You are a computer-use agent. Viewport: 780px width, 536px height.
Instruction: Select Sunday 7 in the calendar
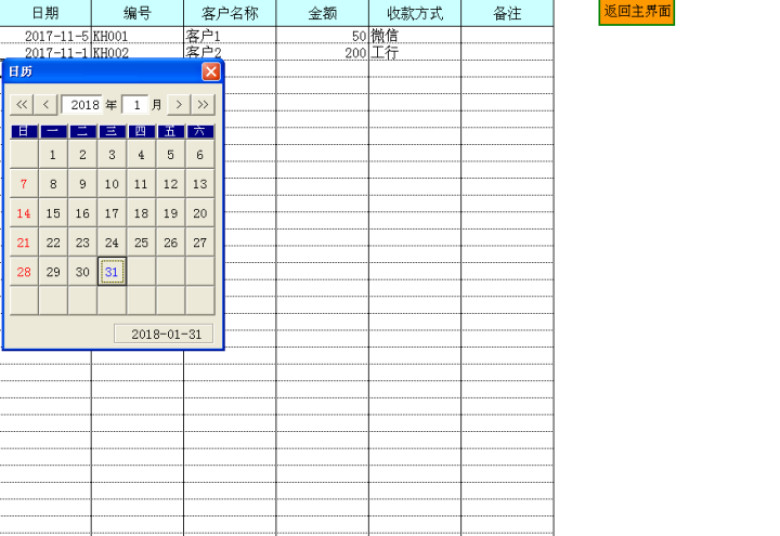point(23,184)
